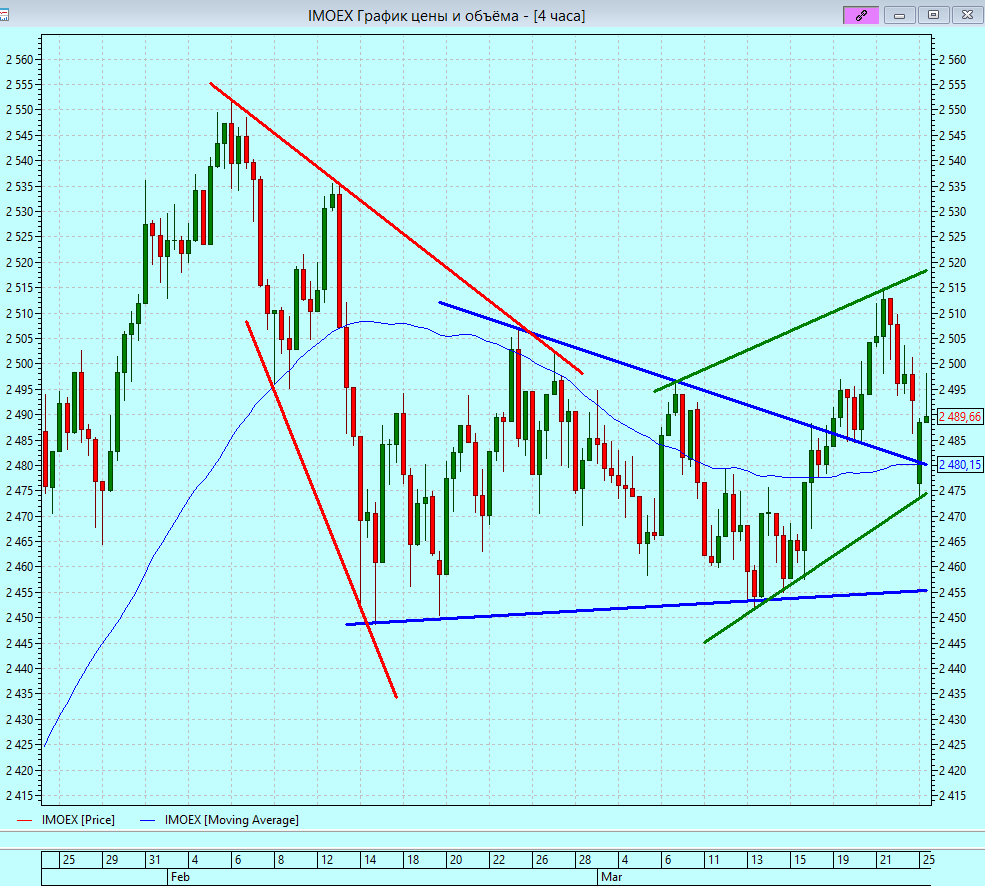Click date label 22 on the time axis

coord(499,860)
